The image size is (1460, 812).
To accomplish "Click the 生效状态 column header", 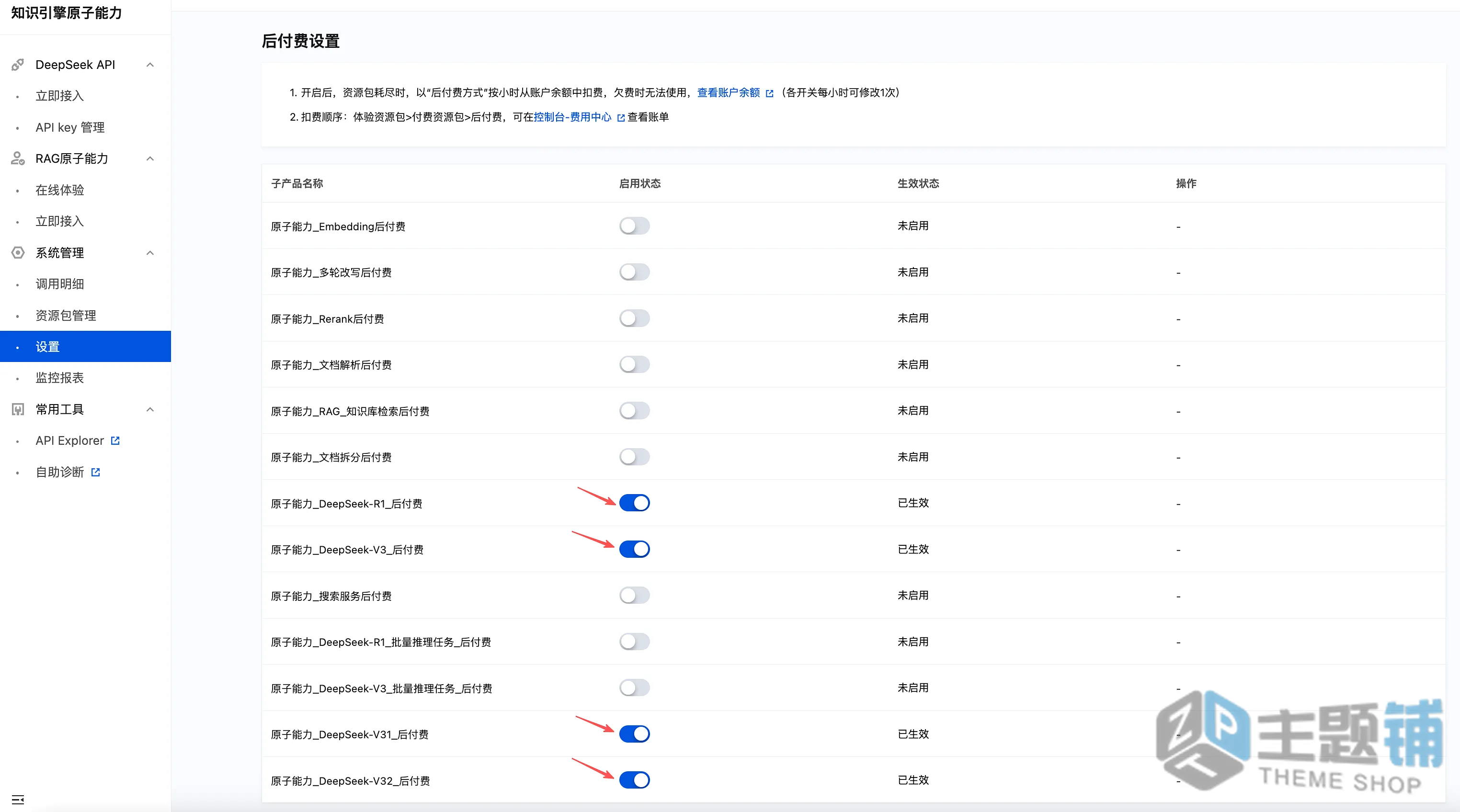I will click(918, 183).
